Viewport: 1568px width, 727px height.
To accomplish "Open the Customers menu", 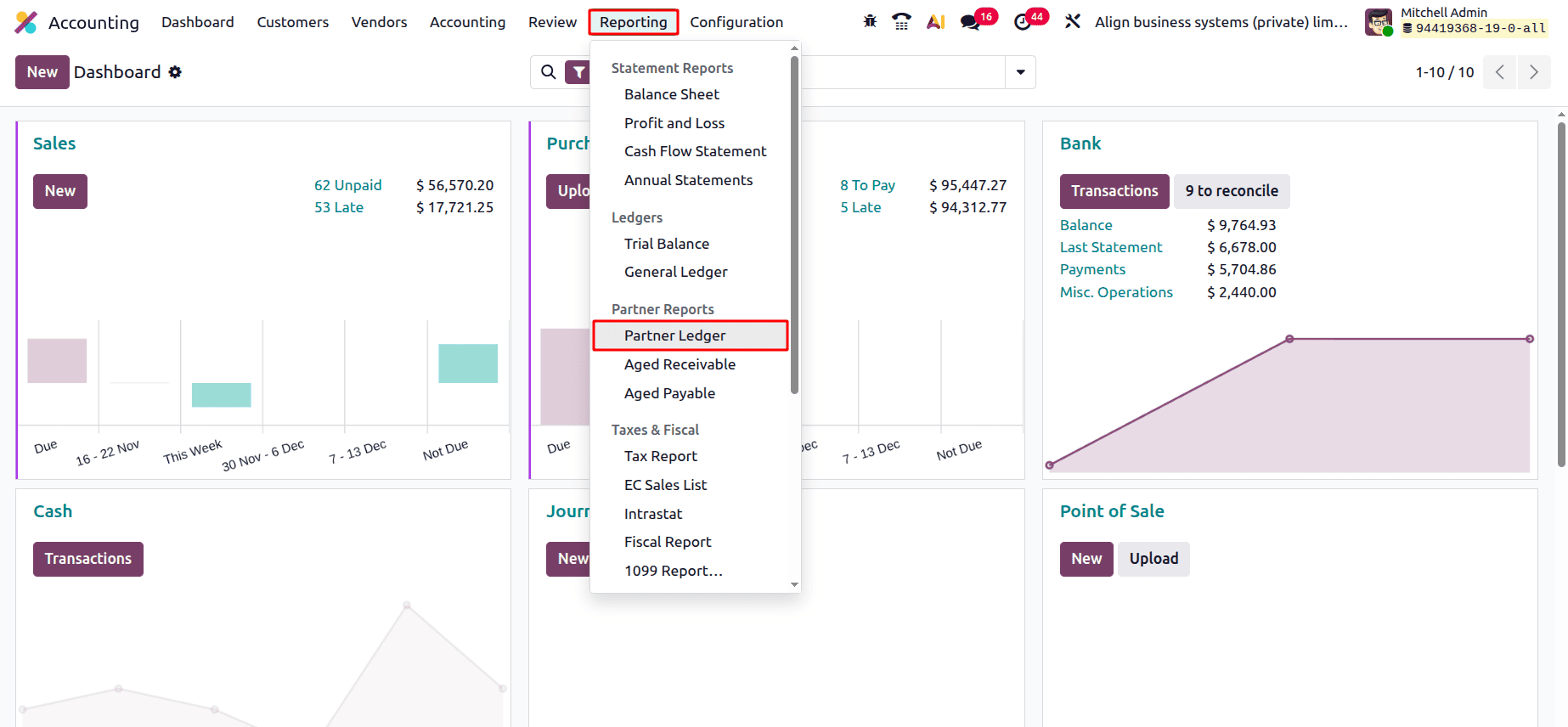I will click(x=293, y=22).
